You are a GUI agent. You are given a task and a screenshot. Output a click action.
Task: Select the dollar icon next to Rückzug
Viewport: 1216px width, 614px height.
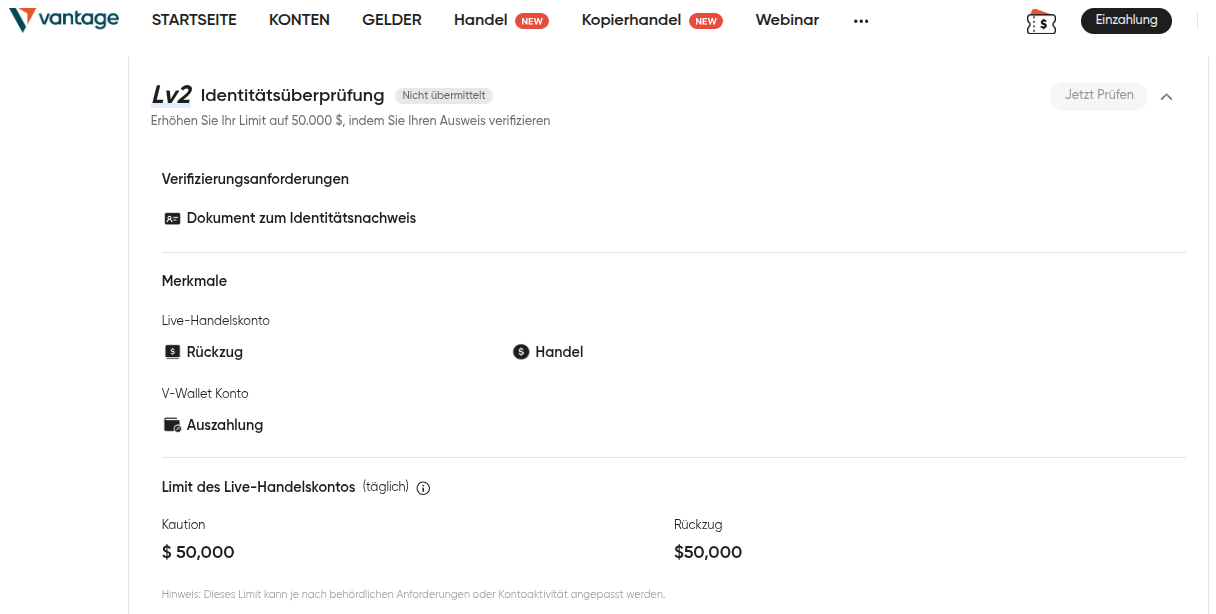click(171, 351)
